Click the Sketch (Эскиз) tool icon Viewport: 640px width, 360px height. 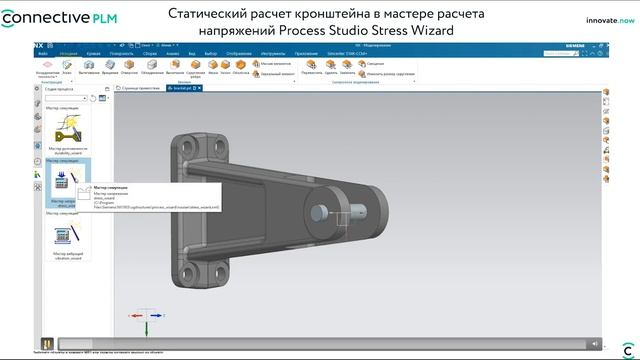(67, 64)
